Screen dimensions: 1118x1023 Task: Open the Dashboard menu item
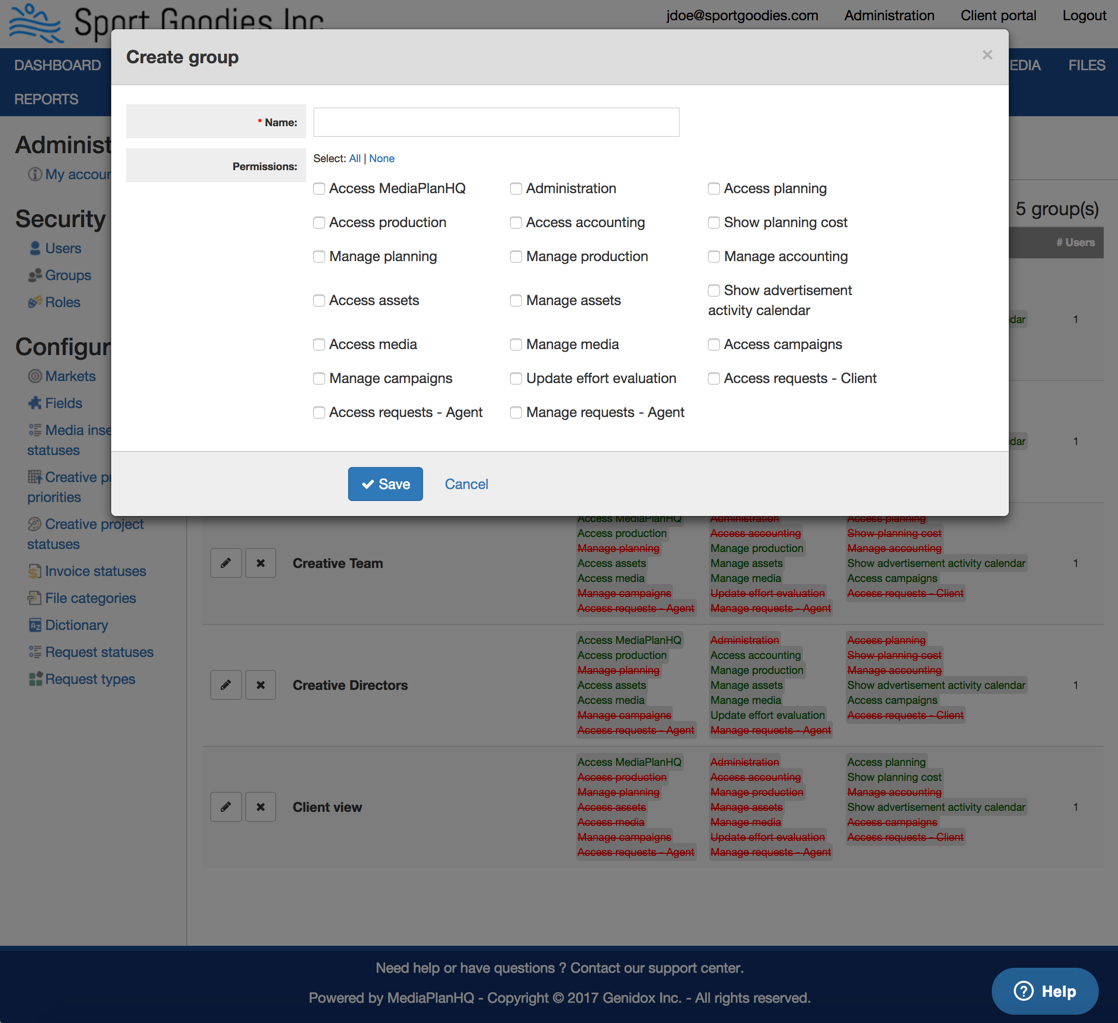point(57,65)
